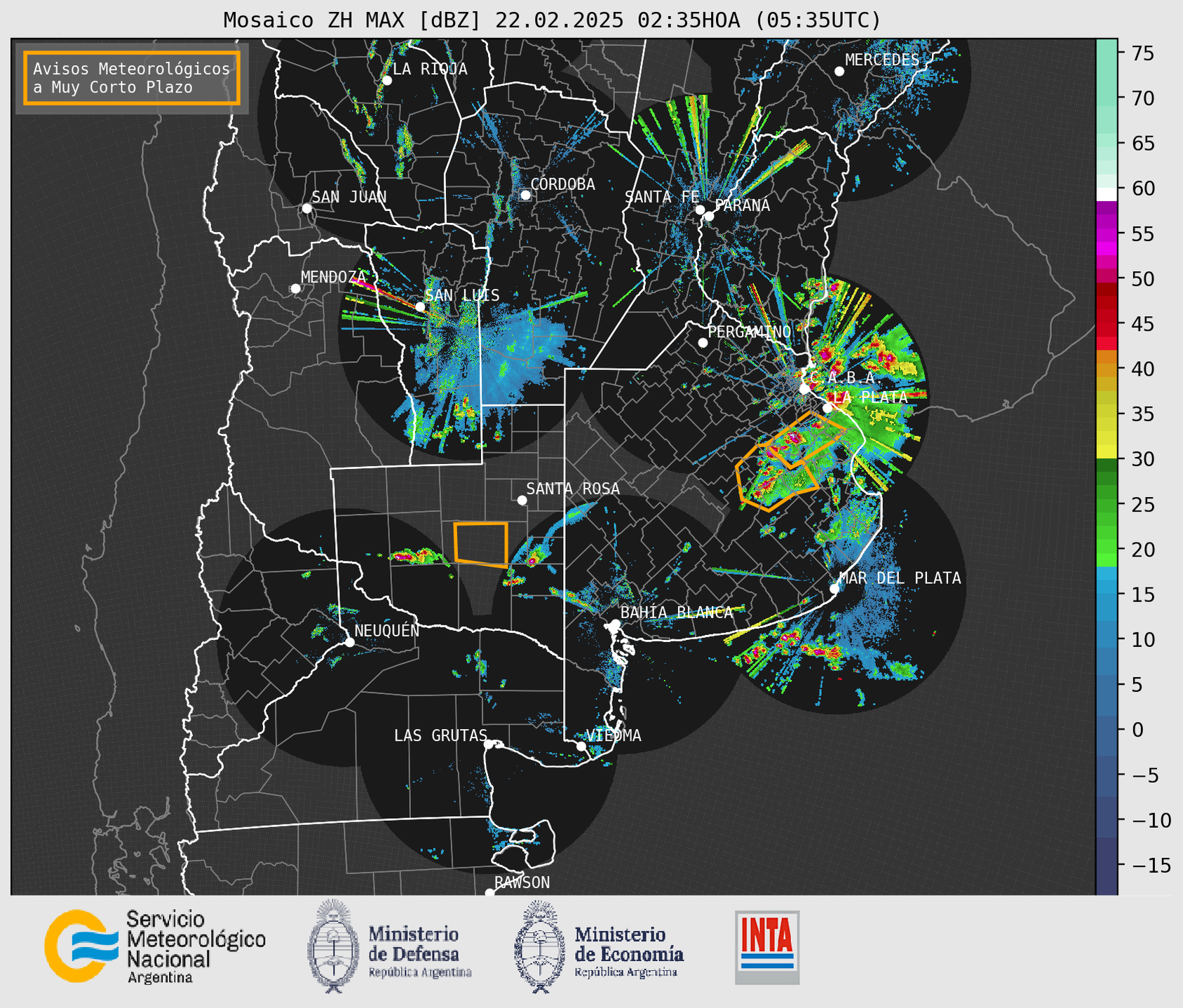Click the VIEDMA city marker dot
This screenshot has height=1008, width=1183.
pyautogui.click(x=581, y=746)
